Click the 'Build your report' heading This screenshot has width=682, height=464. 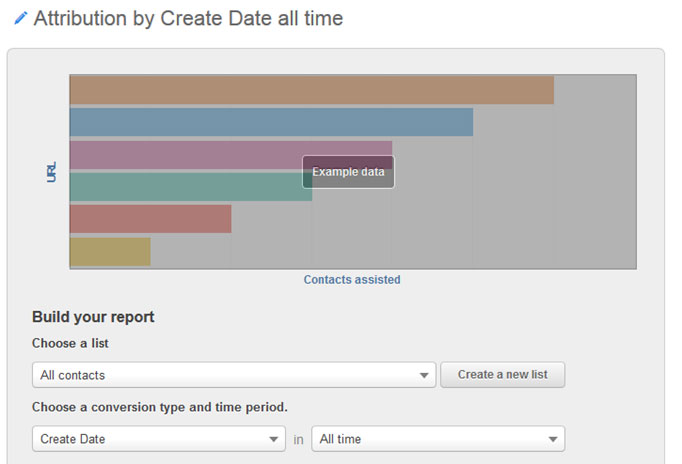[x=93, y=318]
